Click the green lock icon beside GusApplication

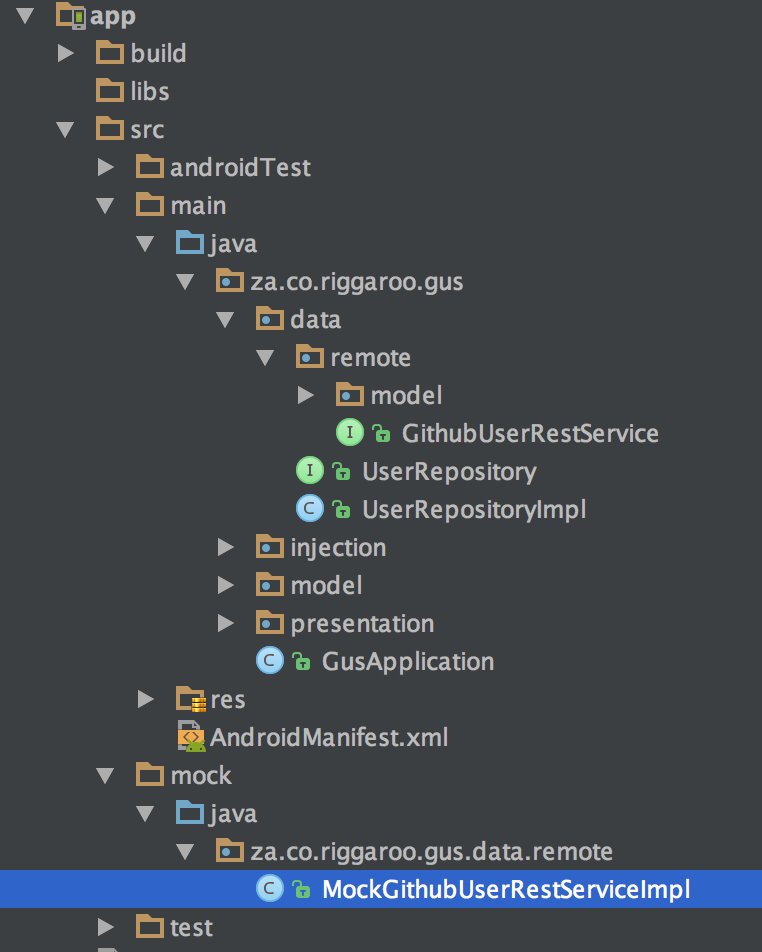pyautogui.click(x=301, y=661)
